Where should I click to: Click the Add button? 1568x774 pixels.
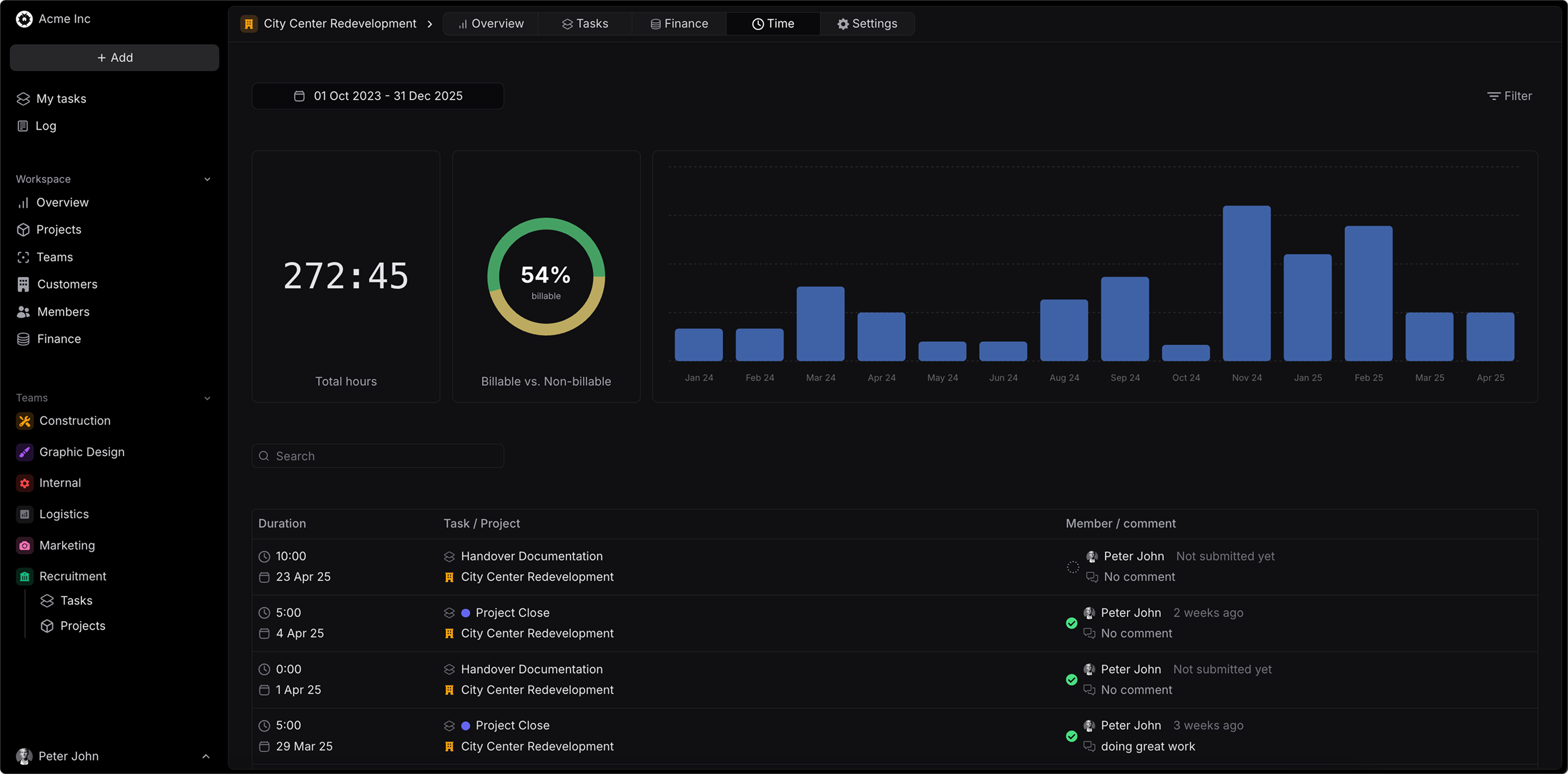(114, 58)
